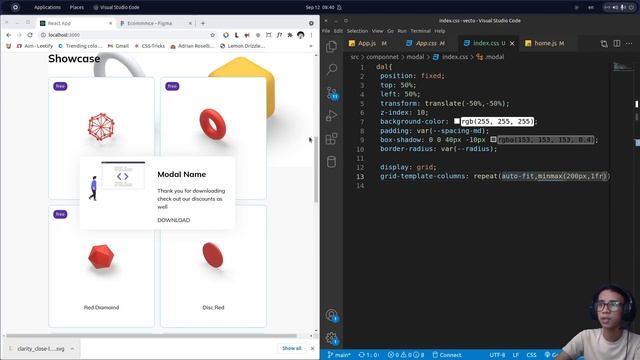Open the Extensions view
640x360 pixels.
[331, 139]
